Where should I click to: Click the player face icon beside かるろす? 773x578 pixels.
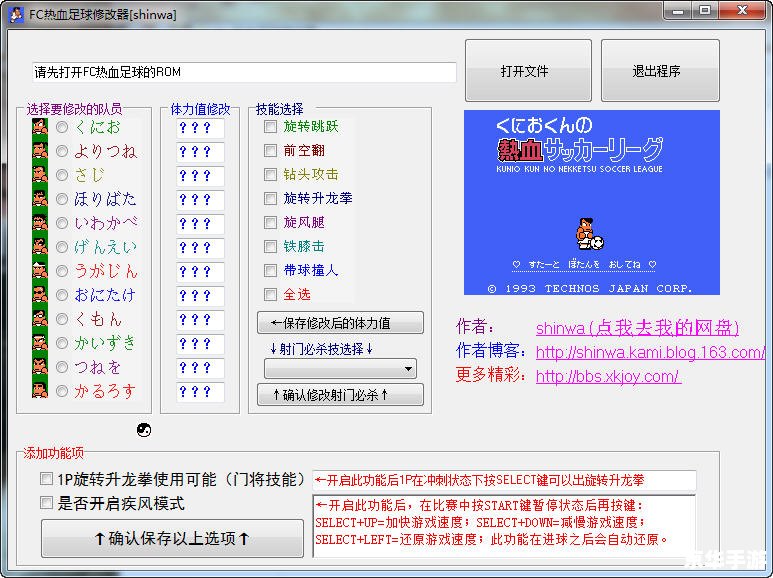point(40,390)
